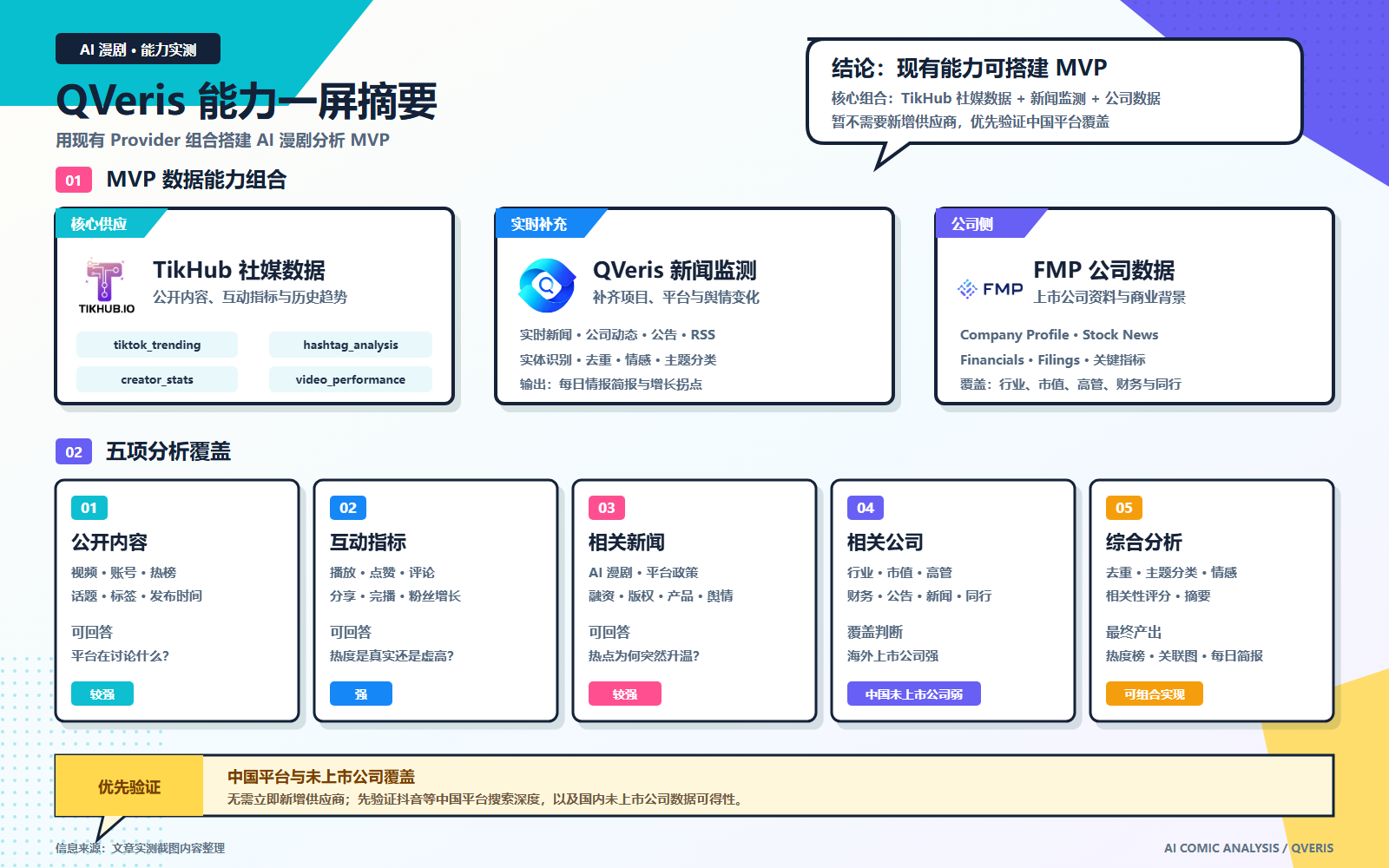The height and width of the screenshot is (868, 1389).
Task: Click the source note 信息来源：文章实测截图内容整理
Action: coord(140,848)
